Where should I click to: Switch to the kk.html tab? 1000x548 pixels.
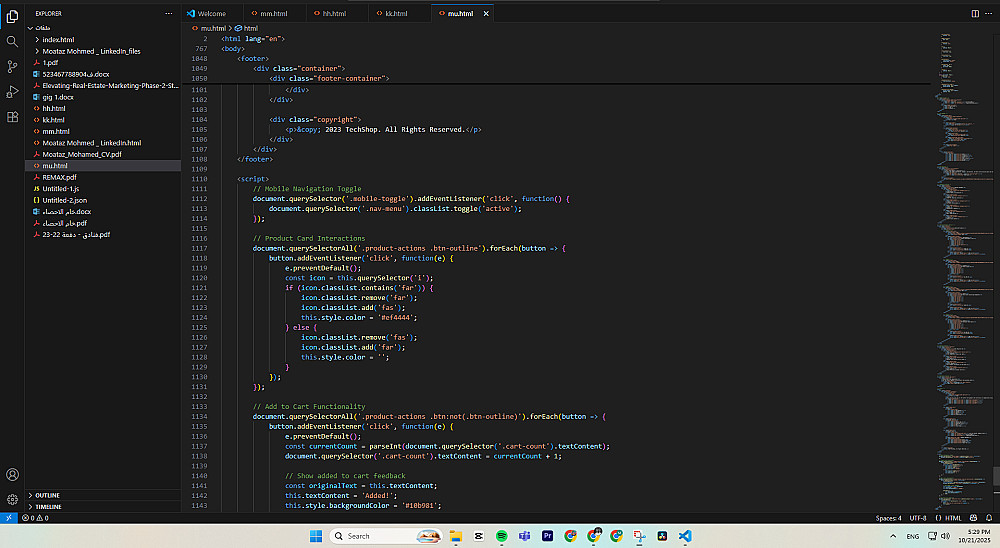coord(396,13)
